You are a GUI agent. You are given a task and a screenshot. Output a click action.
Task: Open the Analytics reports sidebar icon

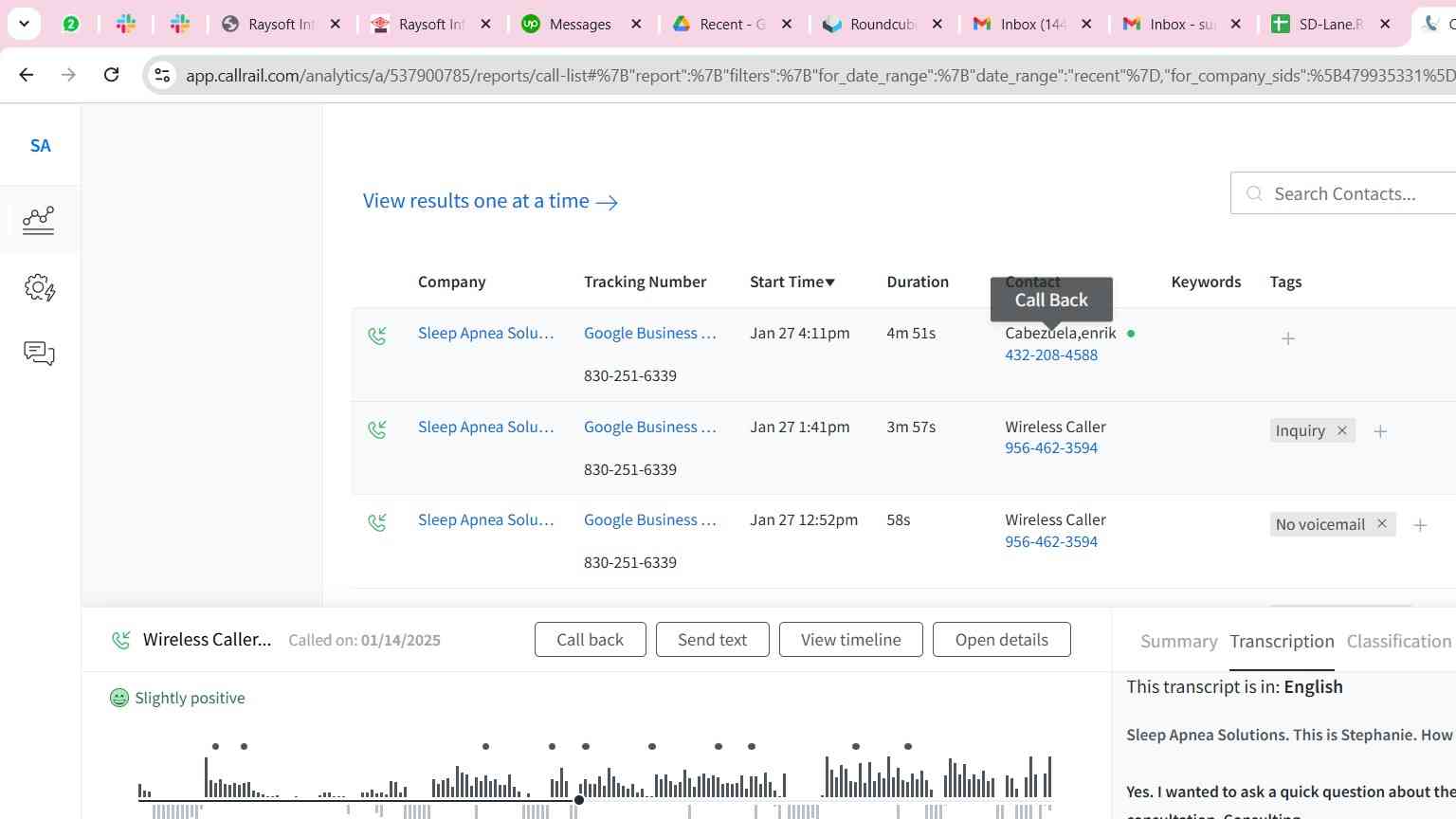pyautogui.click(x=39, y=220)
